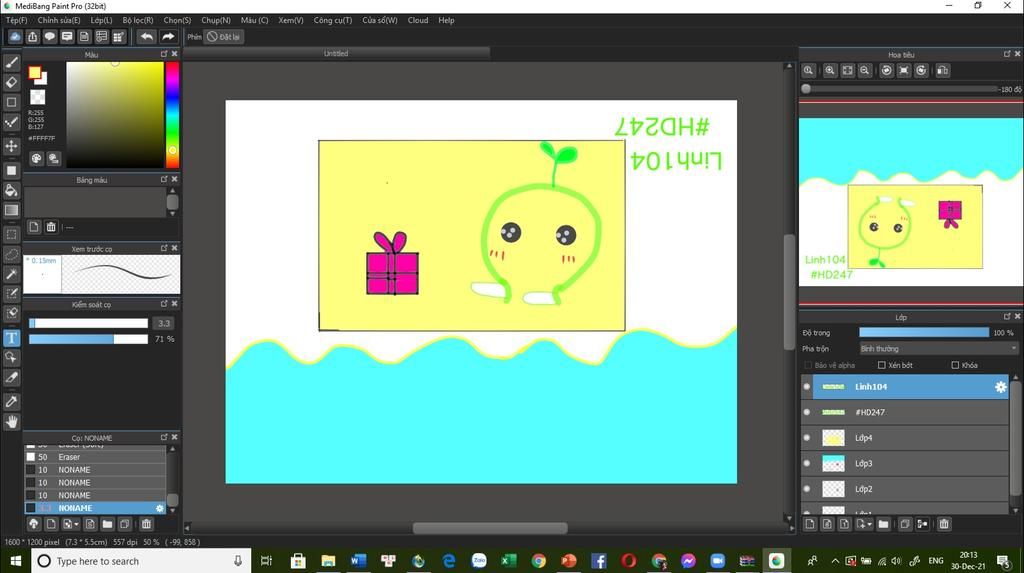Click the Redo arrow button
Screen dimensions: 1024x573
pos(168,37)
